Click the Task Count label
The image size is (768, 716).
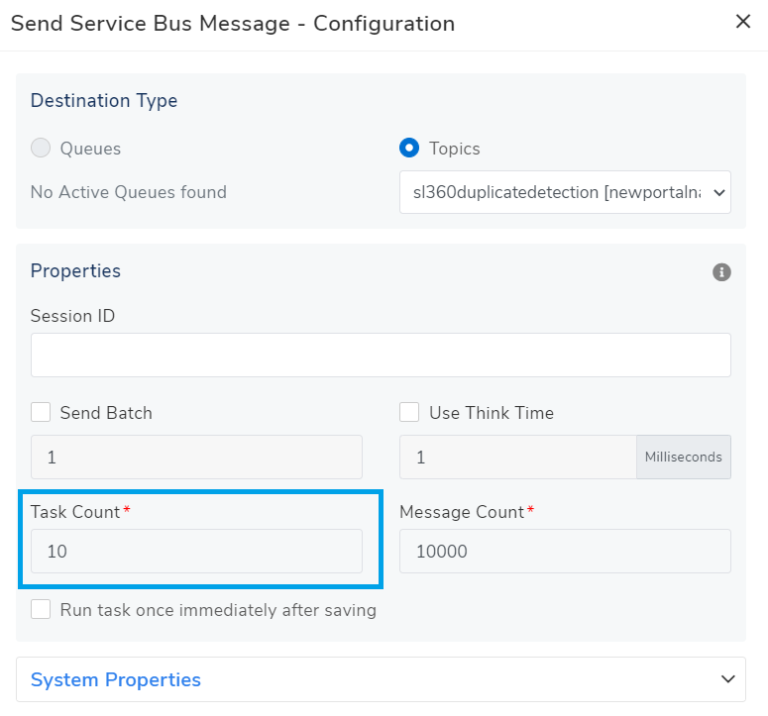[76, 512]
